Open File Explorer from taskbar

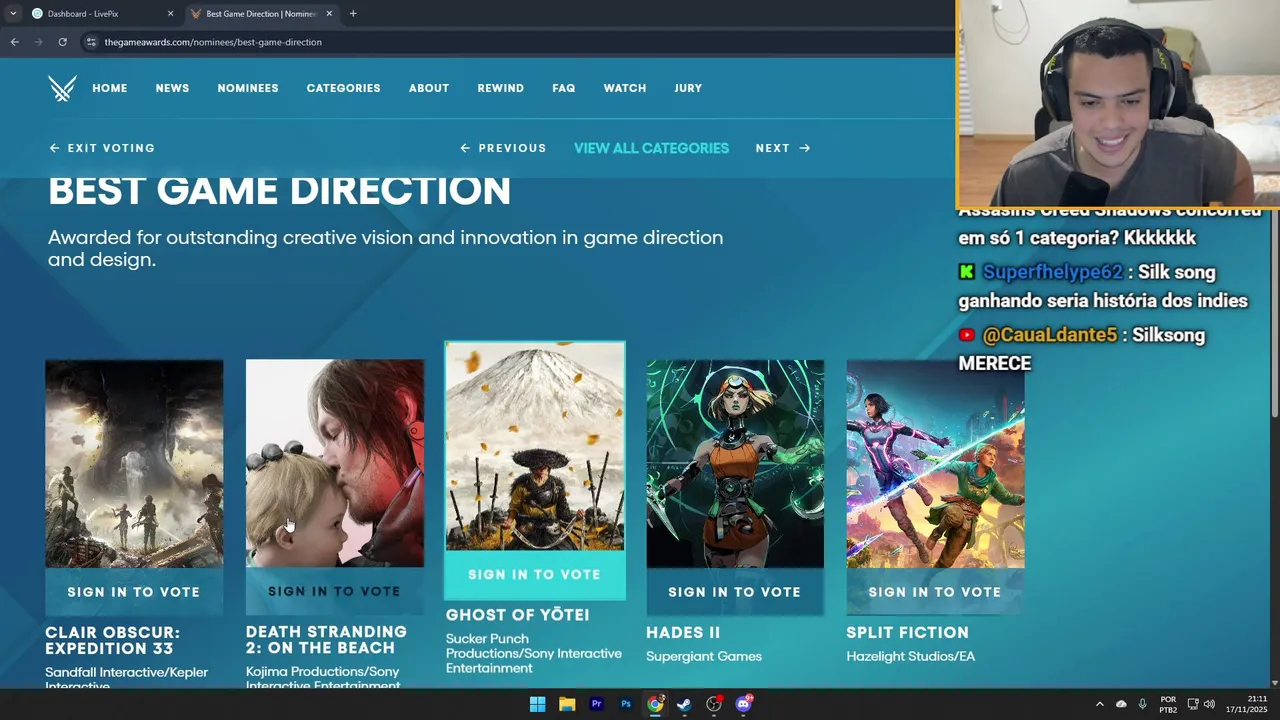pyautogui.click(x=567, y=704)
